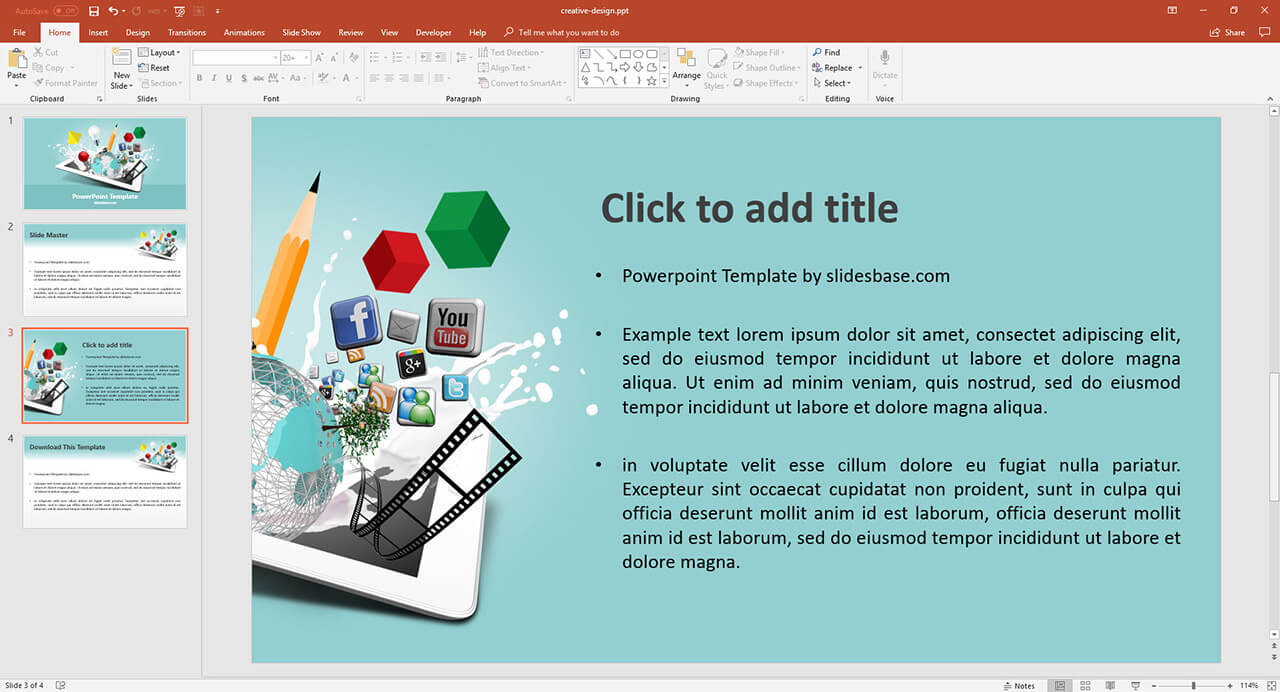Click the Reset slide button
1280x692 pixels.
click(159, 68)
